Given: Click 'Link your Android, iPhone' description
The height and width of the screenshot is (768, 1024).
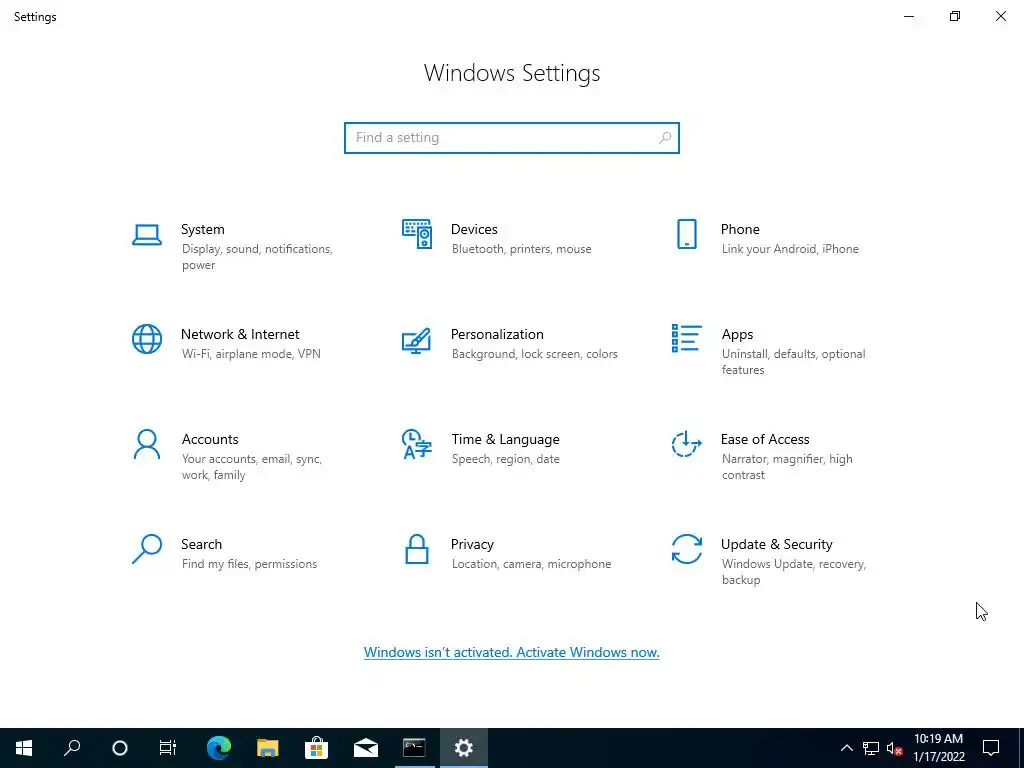Looking at the screenshot, I should pos(790,249).
